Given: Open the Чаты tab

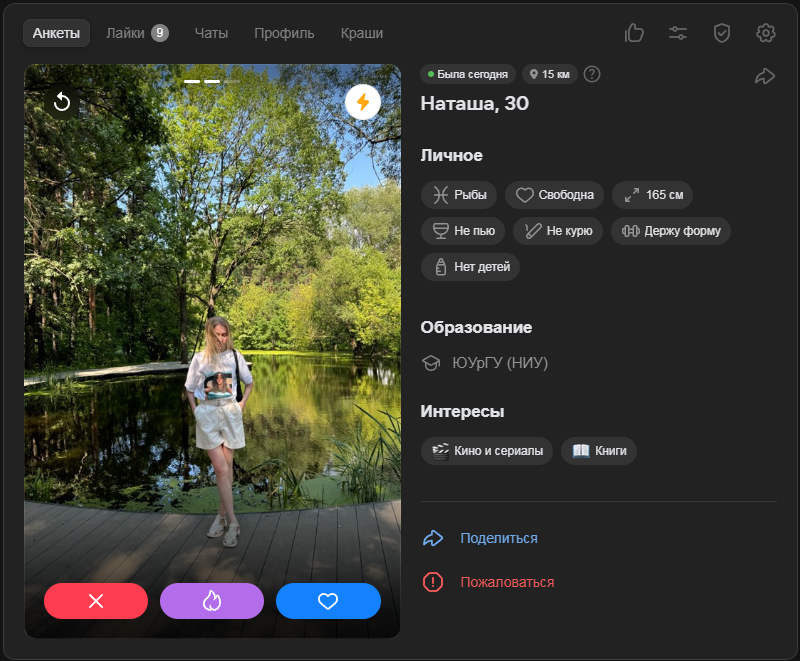Looking at the screenshot, I should click(211, 33).
